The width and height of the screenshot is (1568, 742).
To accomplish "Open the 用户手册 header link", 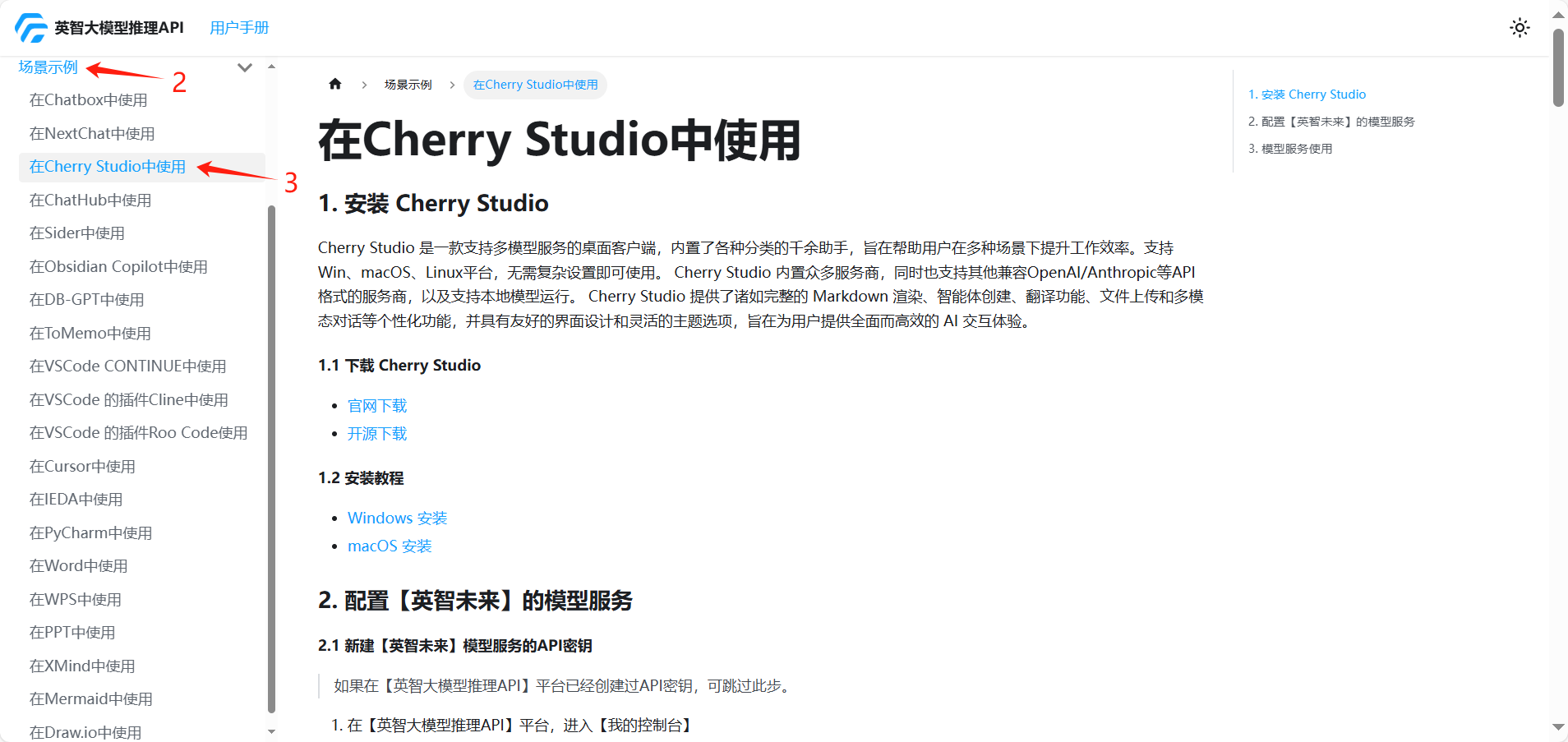I will click(239, 28).
